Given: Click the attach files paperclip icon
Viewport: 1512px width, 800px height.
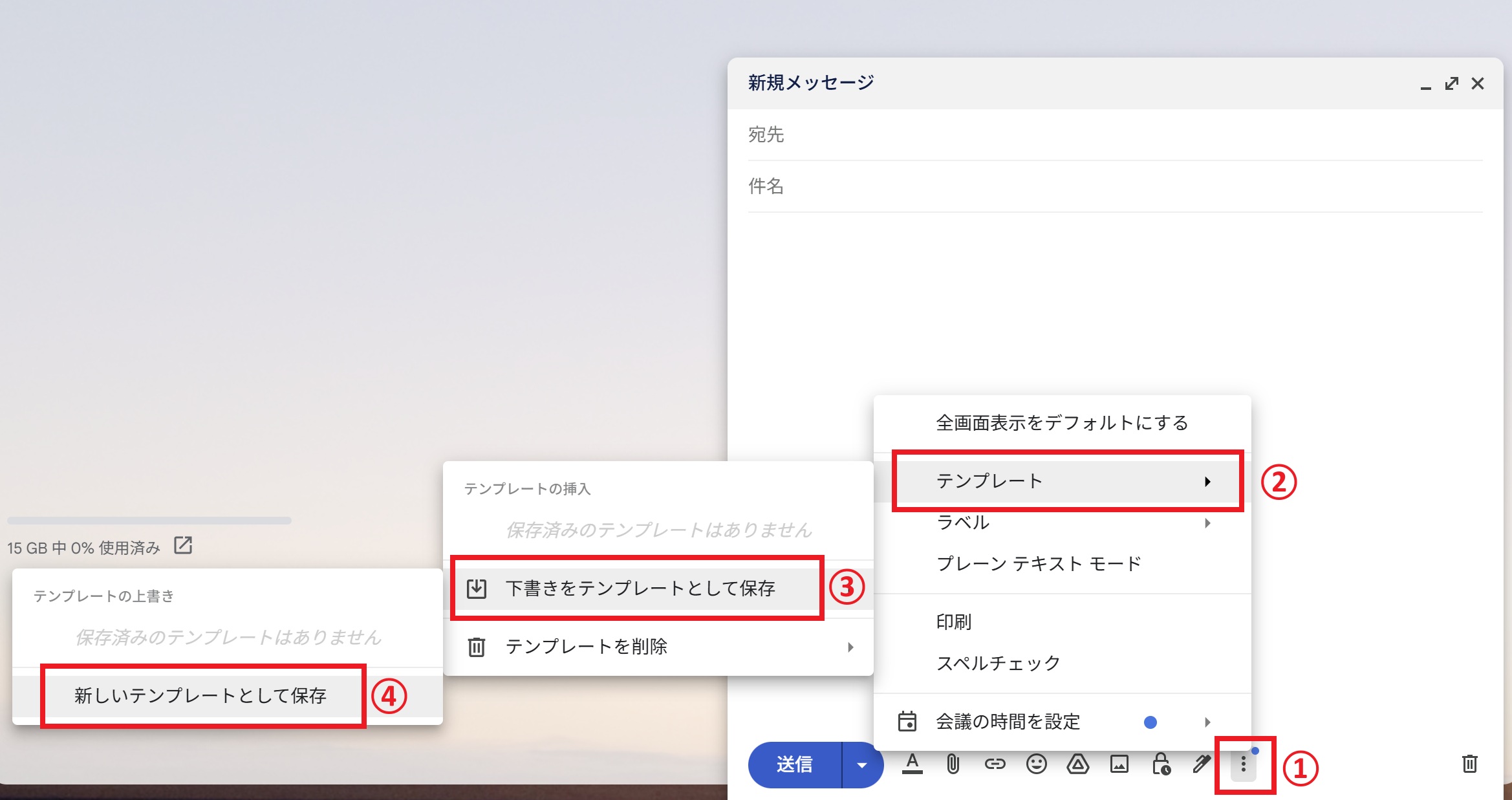Looking at the screenshot, I should pos(953,764).
